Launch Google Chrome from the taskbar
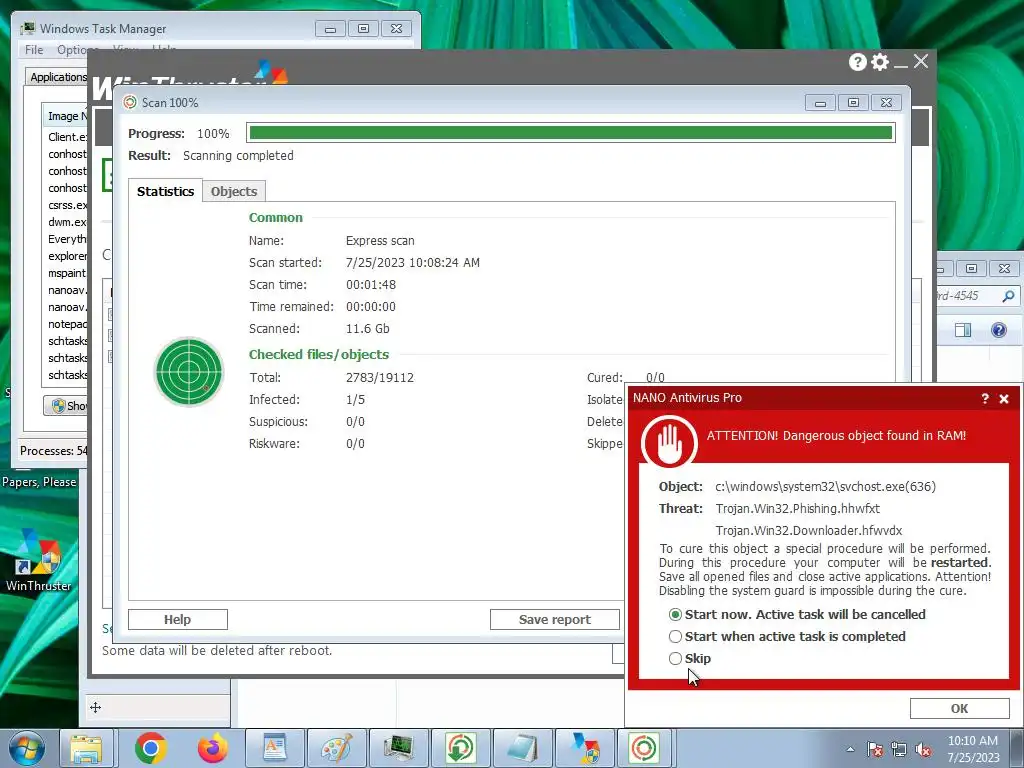 click(151, 748)
